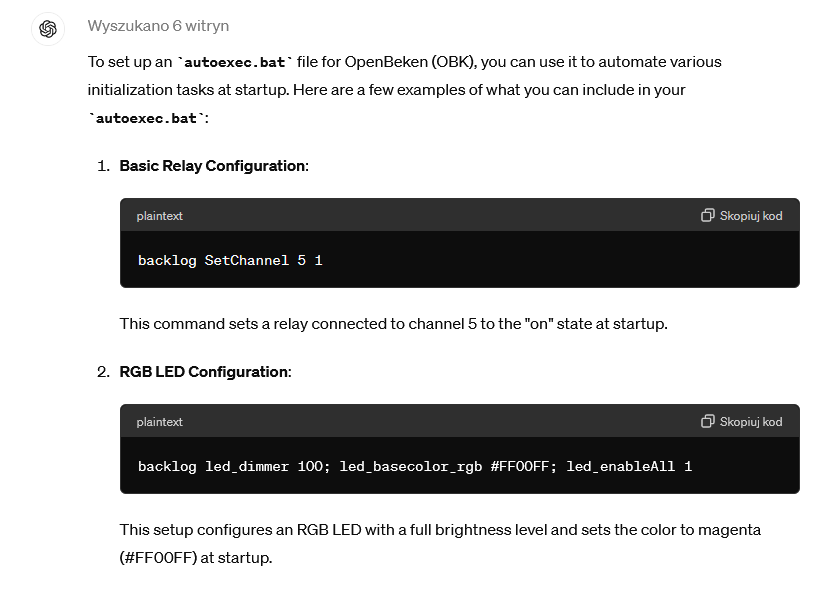Click copy icon in led_dimmer code block
The width and height of the screenshot is (839, 594).
coord(708,422)
